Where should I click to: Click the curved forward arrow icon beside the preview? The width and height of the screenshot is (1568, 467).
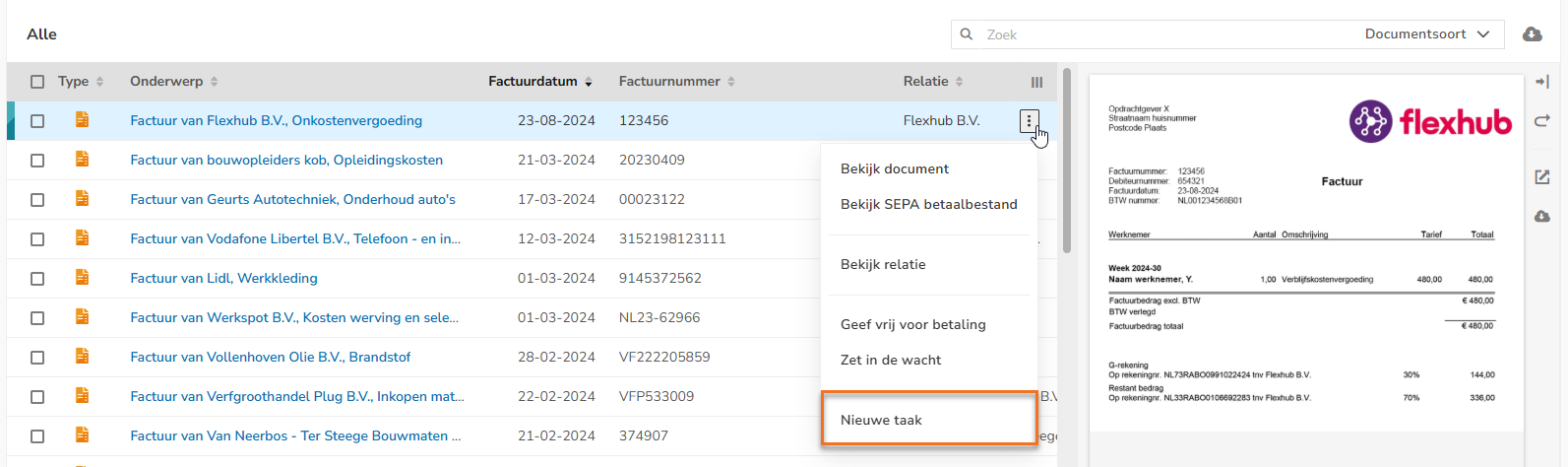click(1541, 121)
